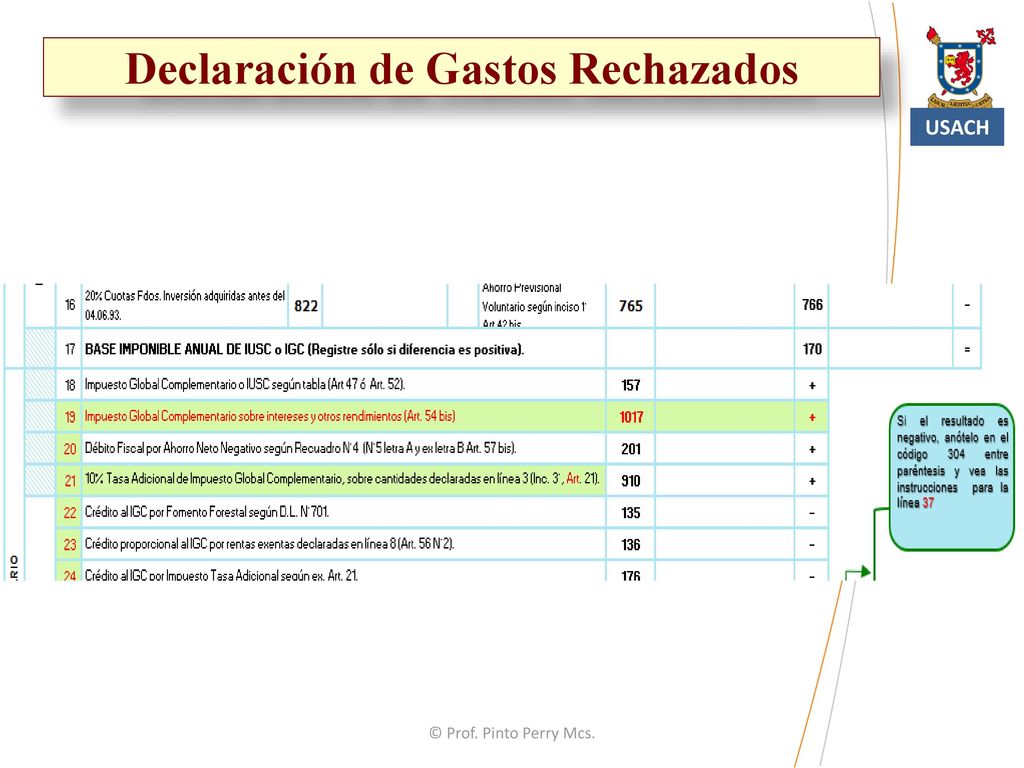The width and height of the screenshot is (1024, 768).
Task: Select the plus sign on the code 157 row
Action: tap(812, 385)
